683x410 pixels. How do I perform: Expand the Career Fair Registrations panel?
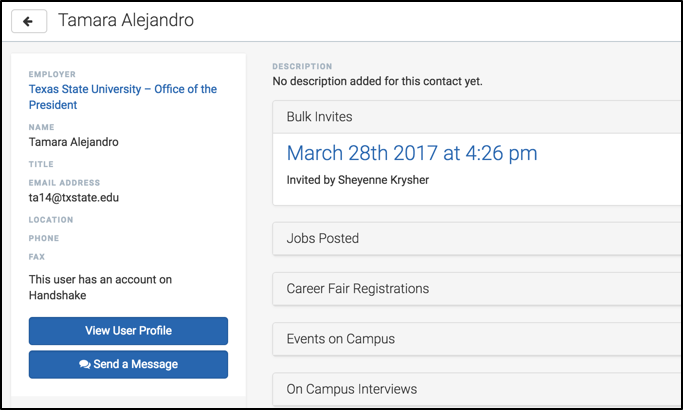[x=477, y=288]
